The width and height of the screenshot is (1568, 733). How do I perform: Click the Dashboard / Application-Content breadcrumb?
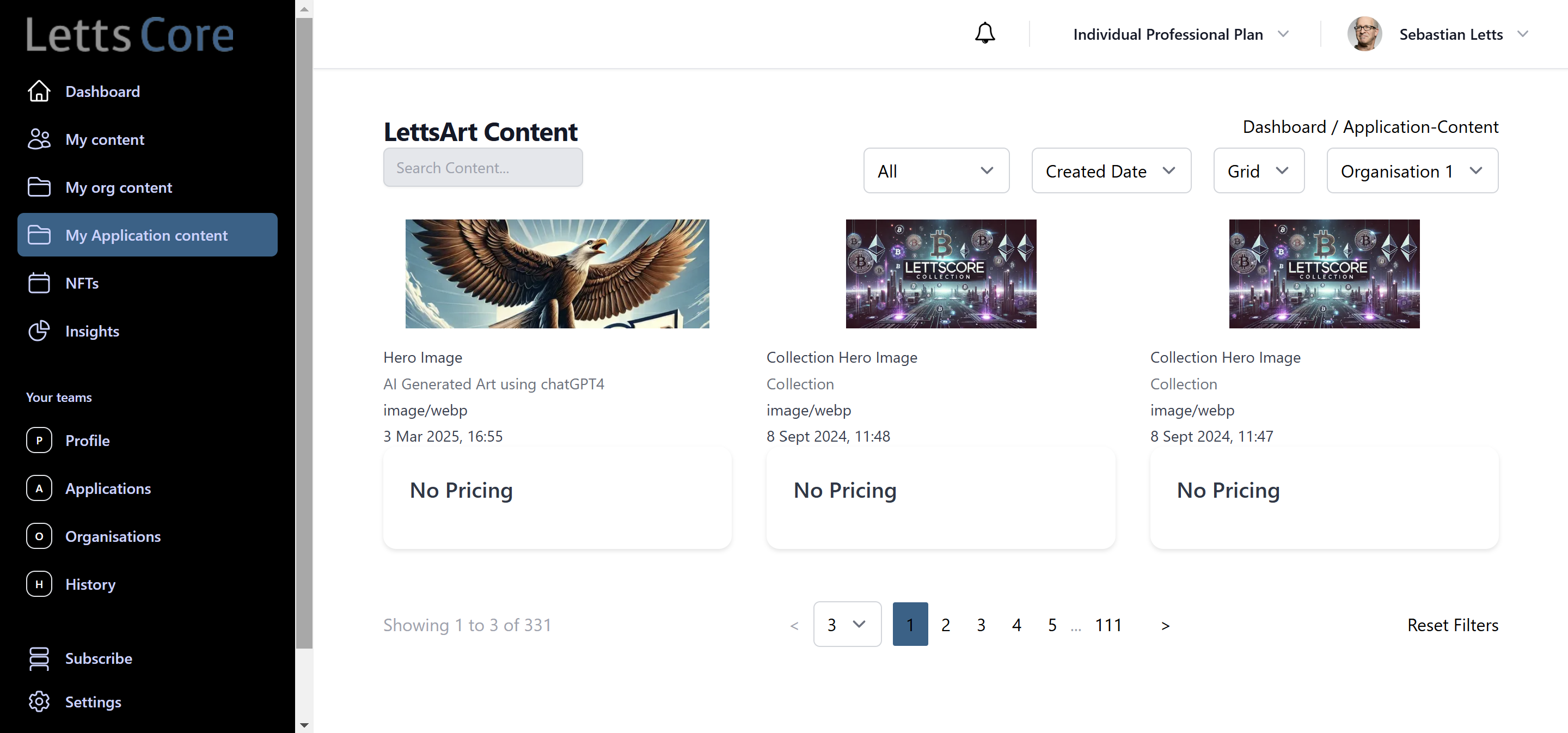coord(1370,127)
